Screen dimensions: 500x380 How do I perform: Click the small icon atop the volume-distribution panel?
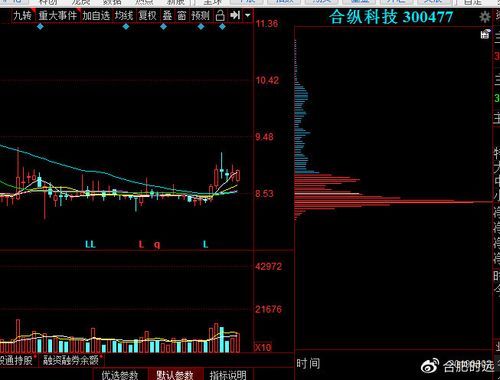[485, 34]
